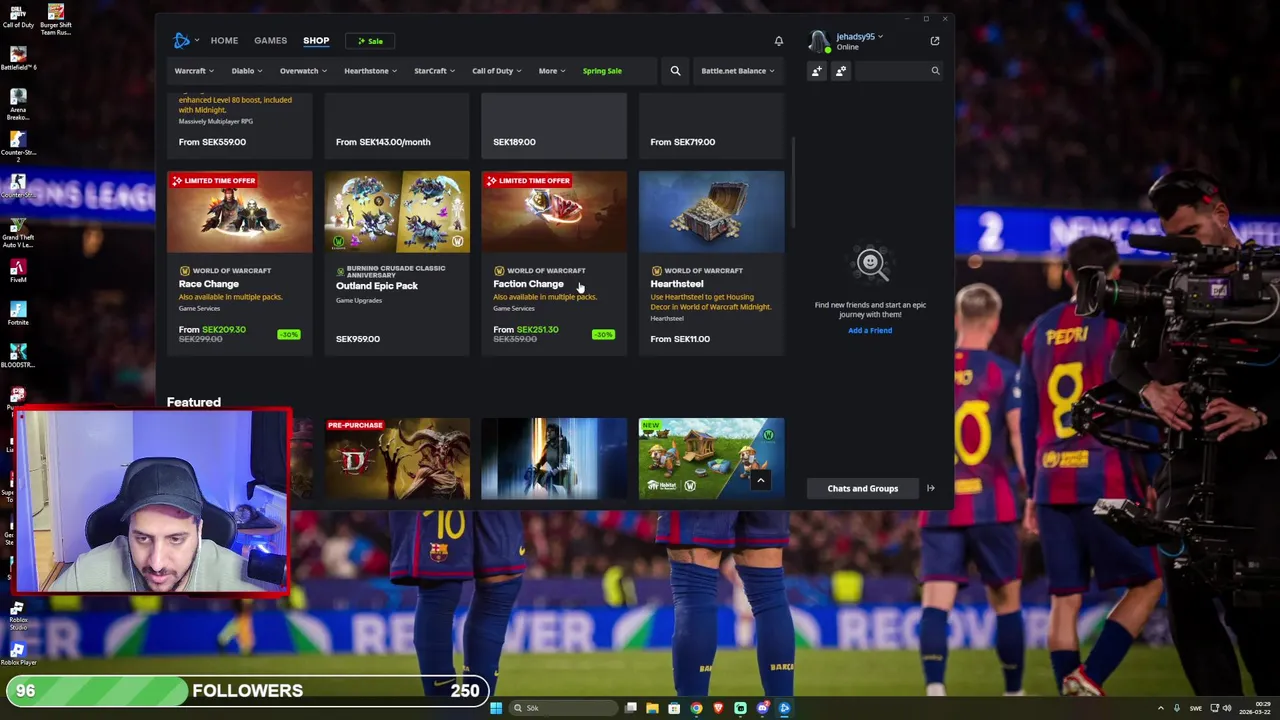Open the Faction Change product

point(554,263)
